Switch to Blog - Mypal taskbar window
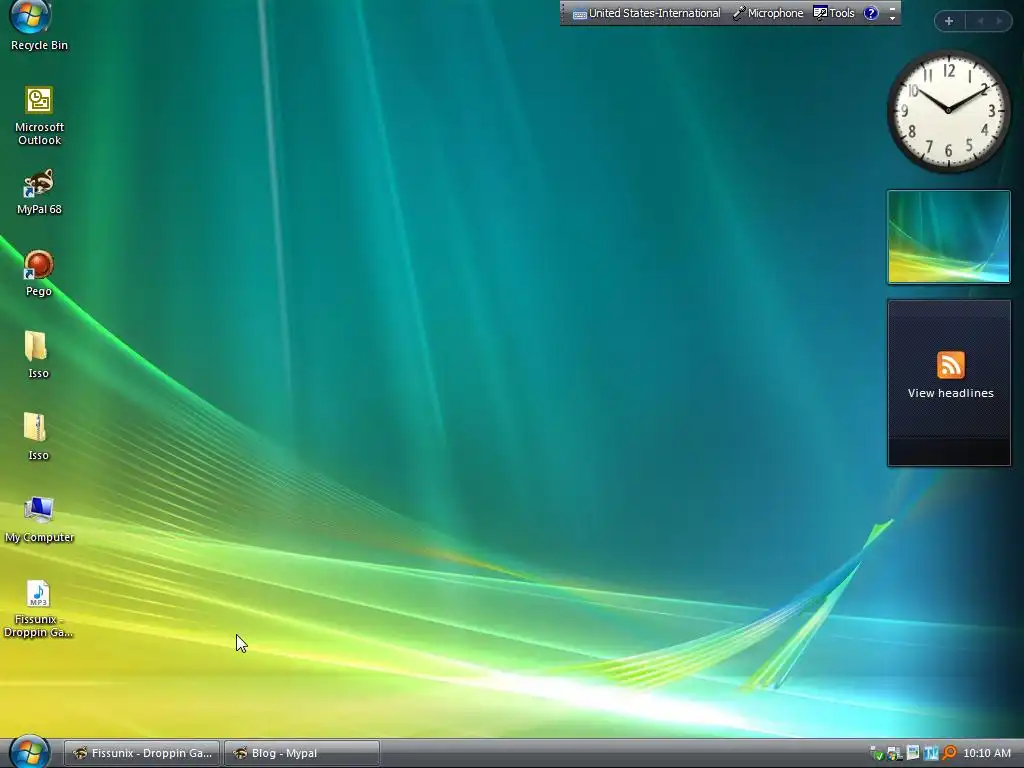The width and height of the screenshot is (1024, 768). [x=302, y=753]
